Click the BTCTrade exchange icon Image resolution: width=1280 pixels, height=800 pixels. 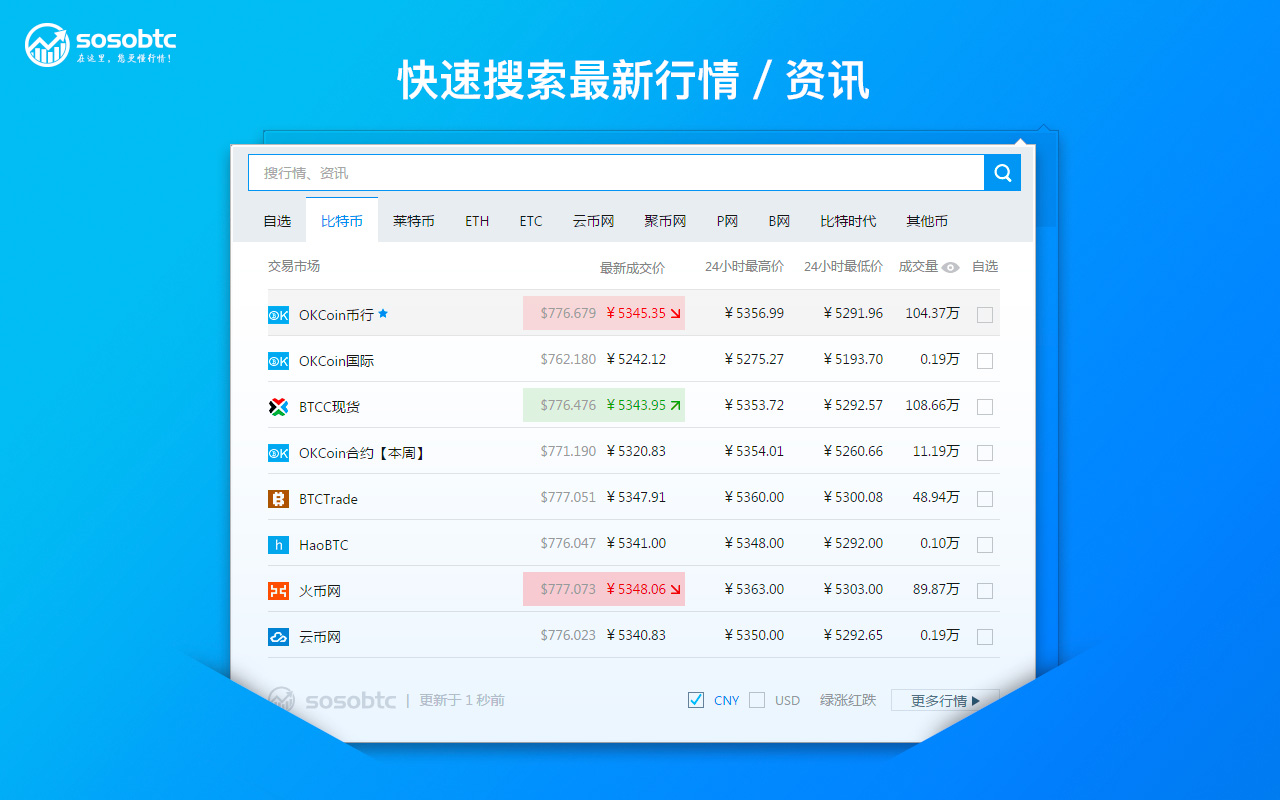pyautogui.click(x=278, y=499)
